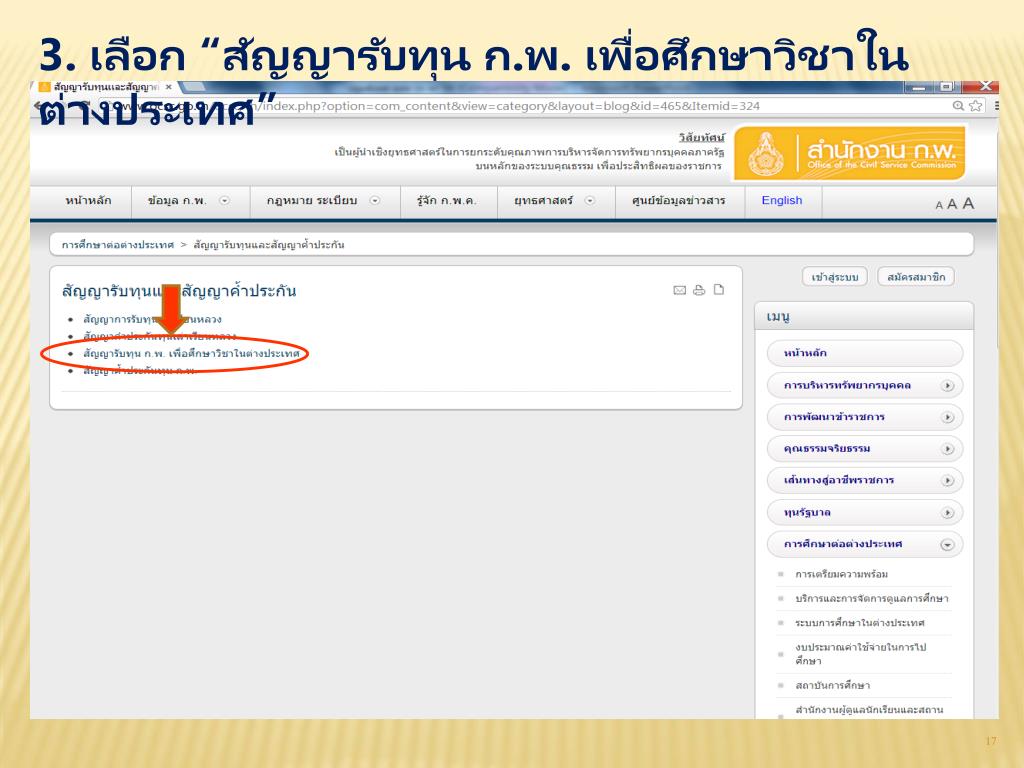Open the กฎหมาย ระเบียบ navigation menu
The image size is (1024, 768).
[312, 200]
